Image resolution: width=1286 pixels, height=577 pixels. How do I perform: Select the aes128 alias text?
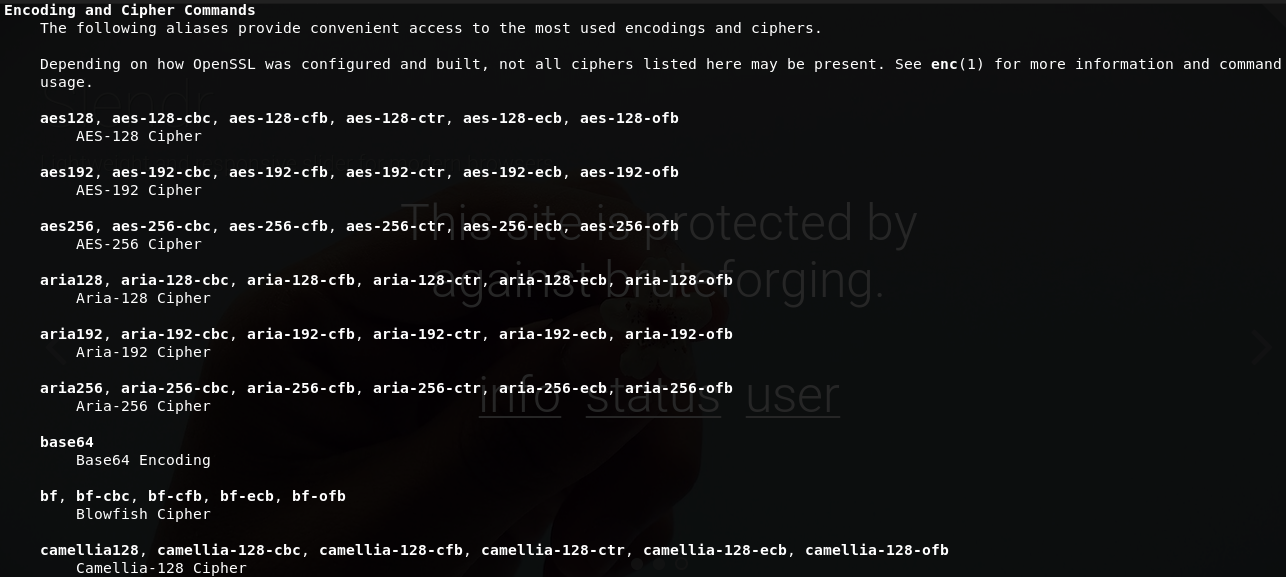(67, 118)
